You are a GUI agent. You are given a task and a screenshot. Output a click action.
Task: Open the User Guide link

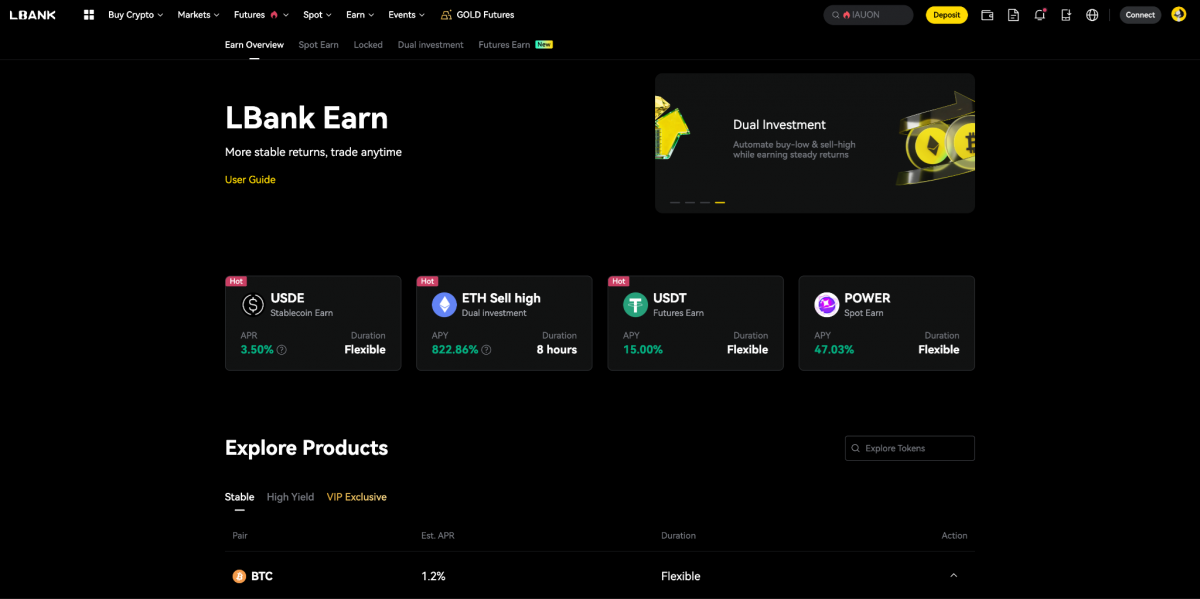[x=250, y=179]
